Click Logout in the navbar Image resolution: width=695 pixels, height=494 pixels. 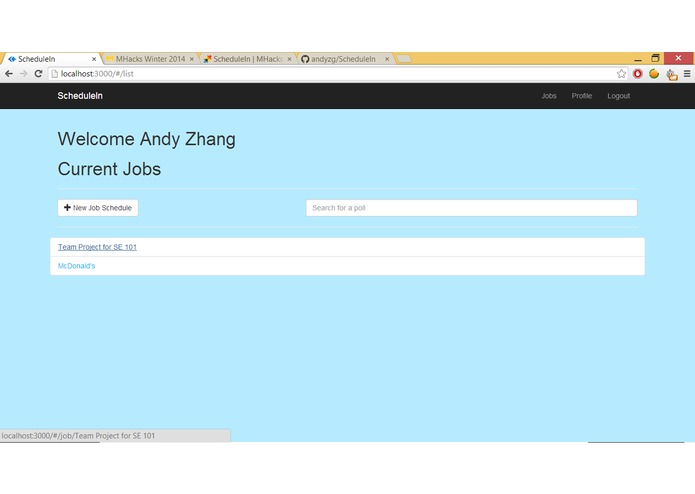(618, 96)
